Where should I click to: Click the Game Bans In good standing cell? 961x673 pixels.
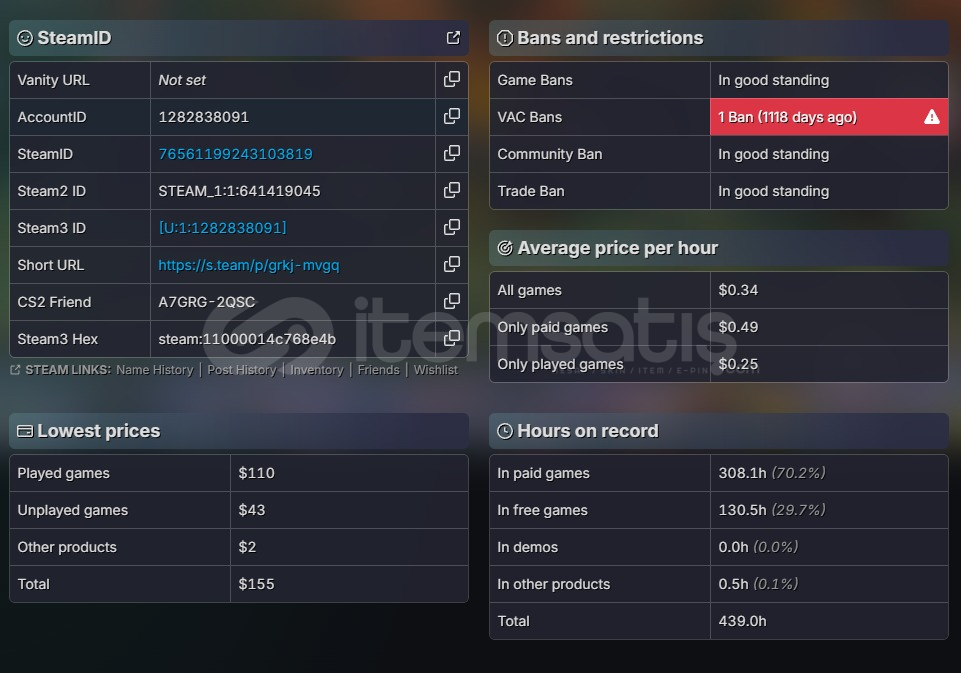pyautogui.click(x=829, y=80)
